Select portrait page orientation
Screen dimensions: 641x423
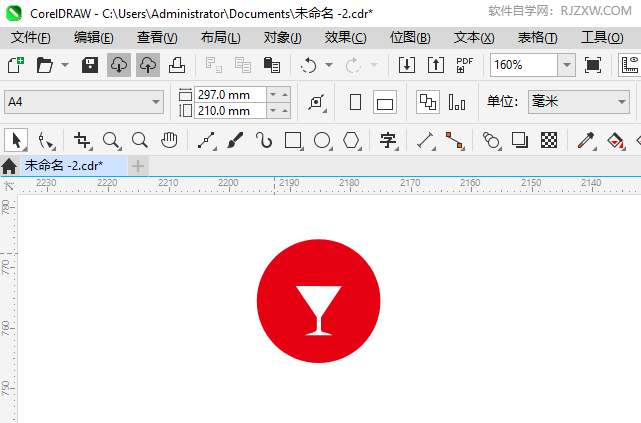point(356,102)
